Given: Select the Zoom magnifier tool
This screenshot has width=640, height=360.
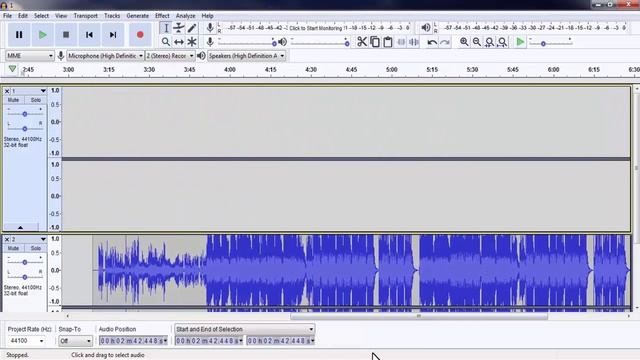Looking at the screenshot, I should [x=166, y=42].
